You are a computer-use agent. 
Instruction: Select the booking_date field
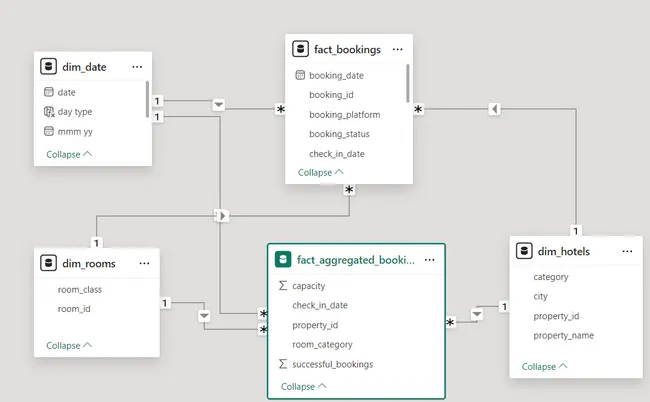coord(337,75)
